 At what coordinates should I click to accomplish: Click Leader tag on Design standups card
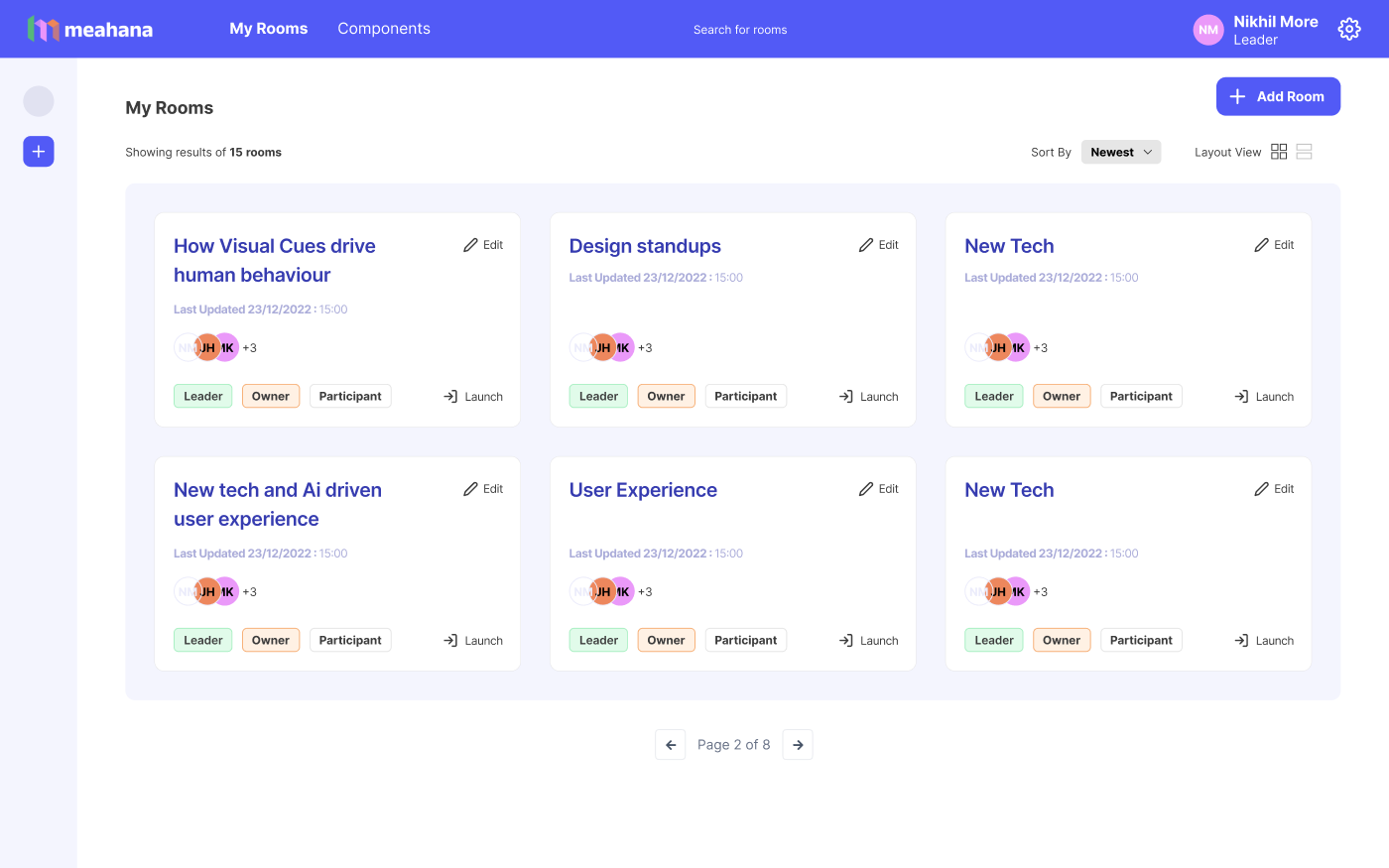point(598,396)
